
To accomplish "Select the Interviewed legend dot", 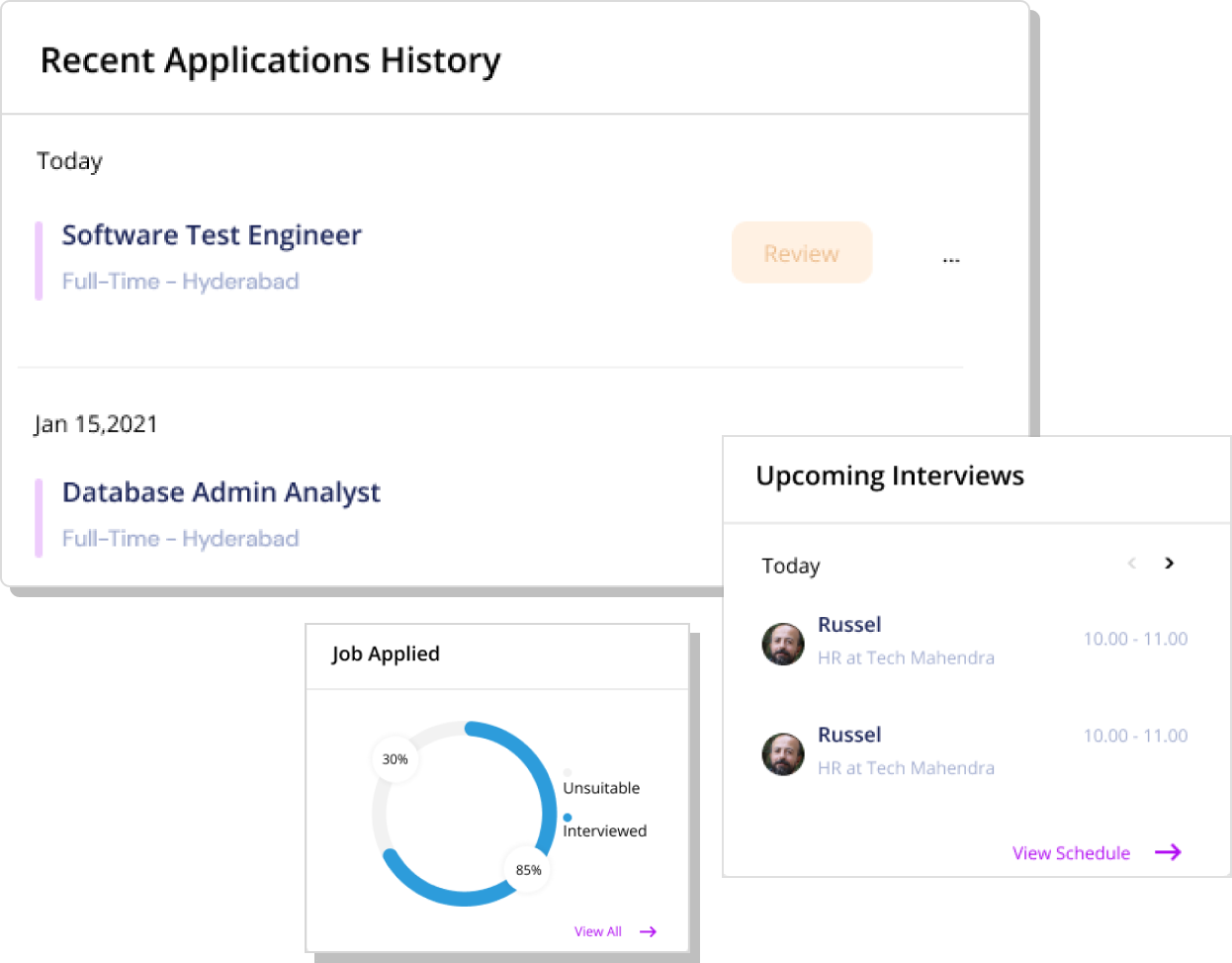I will (x=568, y=818).
